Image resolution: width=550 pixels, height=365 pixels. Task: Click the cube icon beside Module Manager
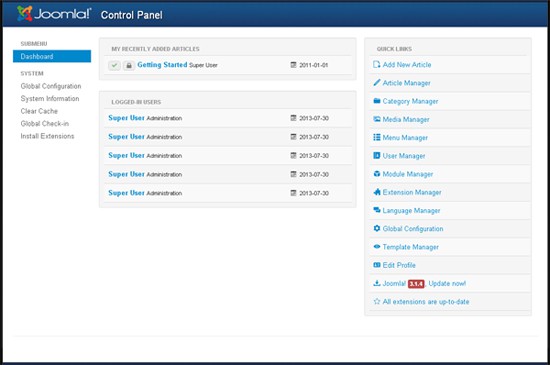coord(377,174)
